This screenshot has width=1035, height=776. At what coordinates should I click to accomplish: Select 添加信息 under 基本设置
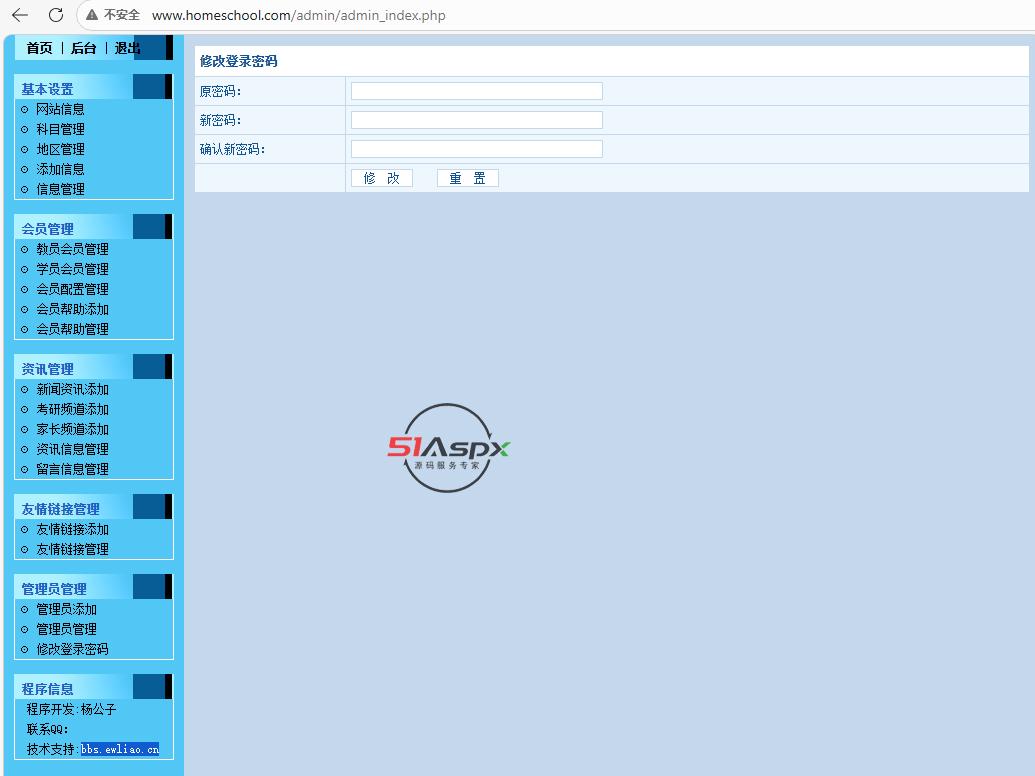[60, 170]
